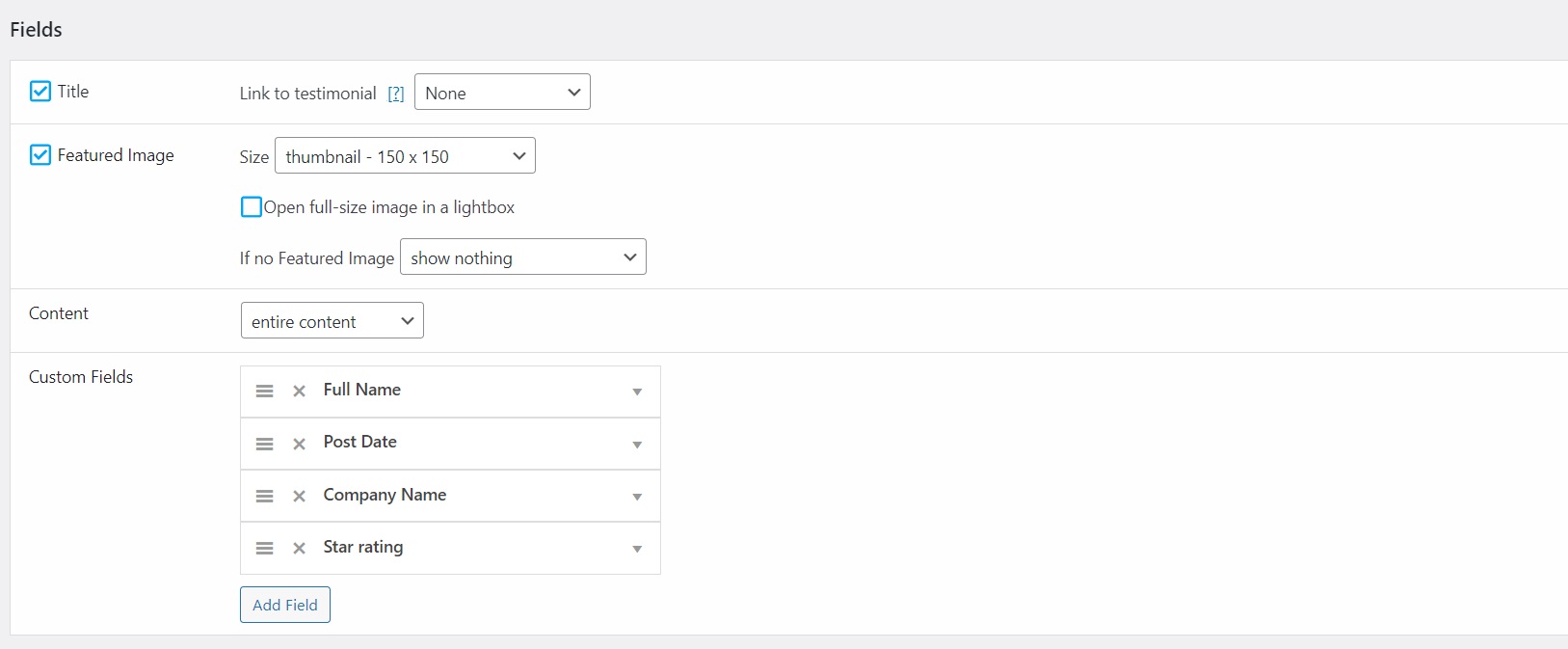The width and height of the screenshot is (1568, 649).
Task: Click the Open full-size image in a lightbox label
Action: point(389,207)
